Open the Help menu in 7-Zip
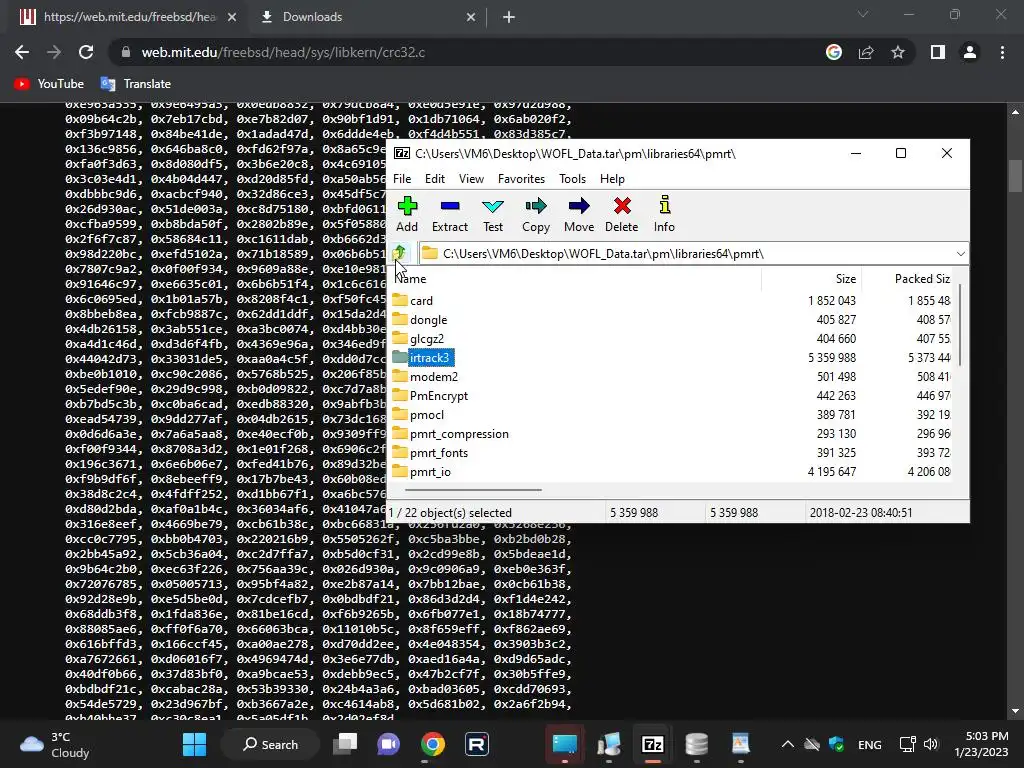The height and width of the screenshot is (768, 1024). click(x=612, y=179)
